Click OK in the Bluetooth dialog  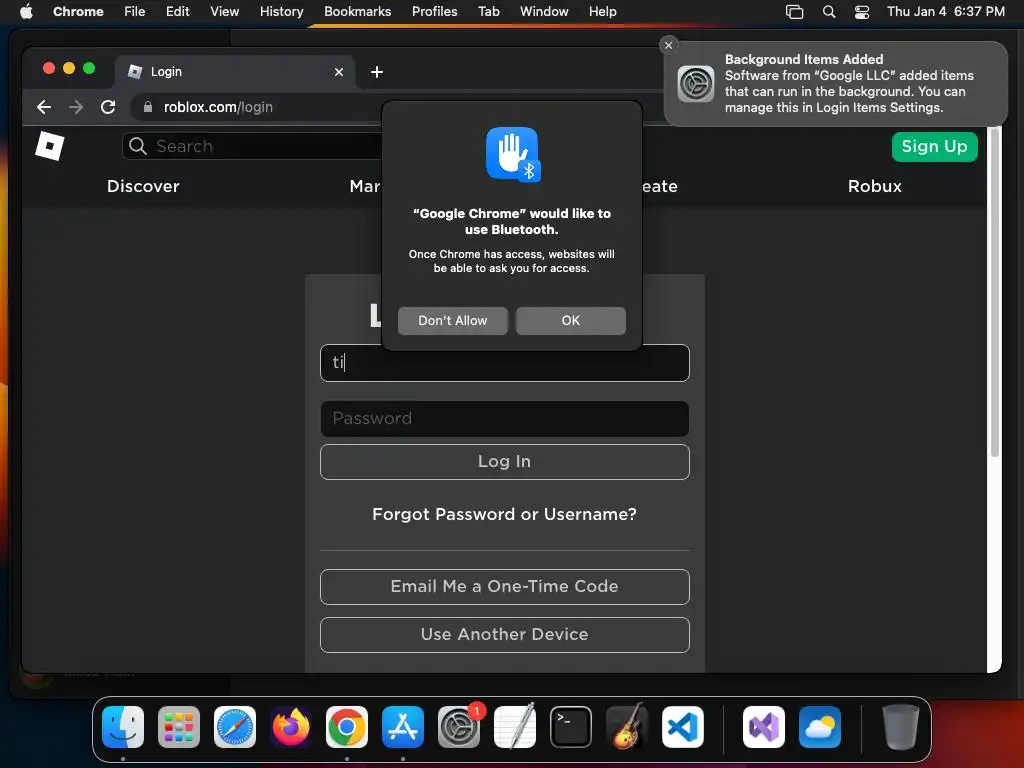(571, 321)
